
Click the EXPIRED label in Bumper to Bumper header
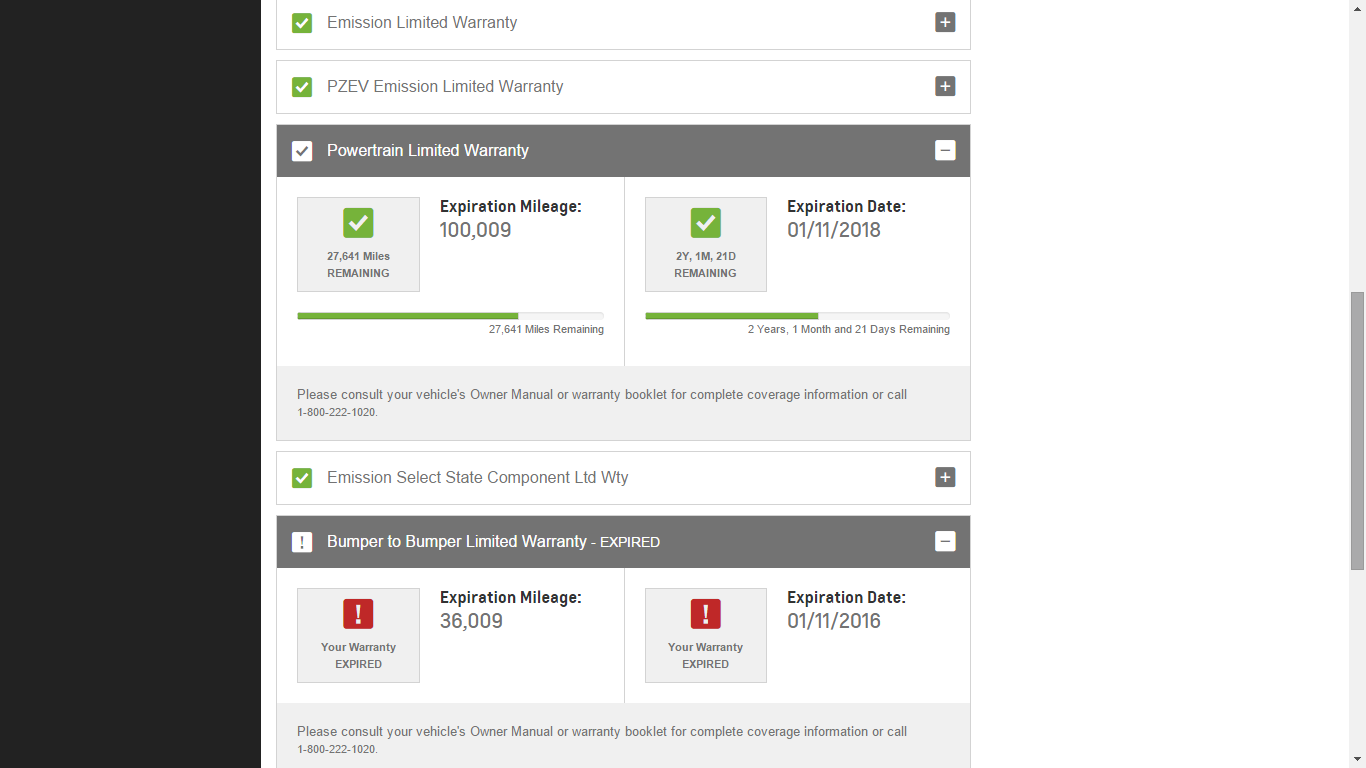tap(630, 542)
